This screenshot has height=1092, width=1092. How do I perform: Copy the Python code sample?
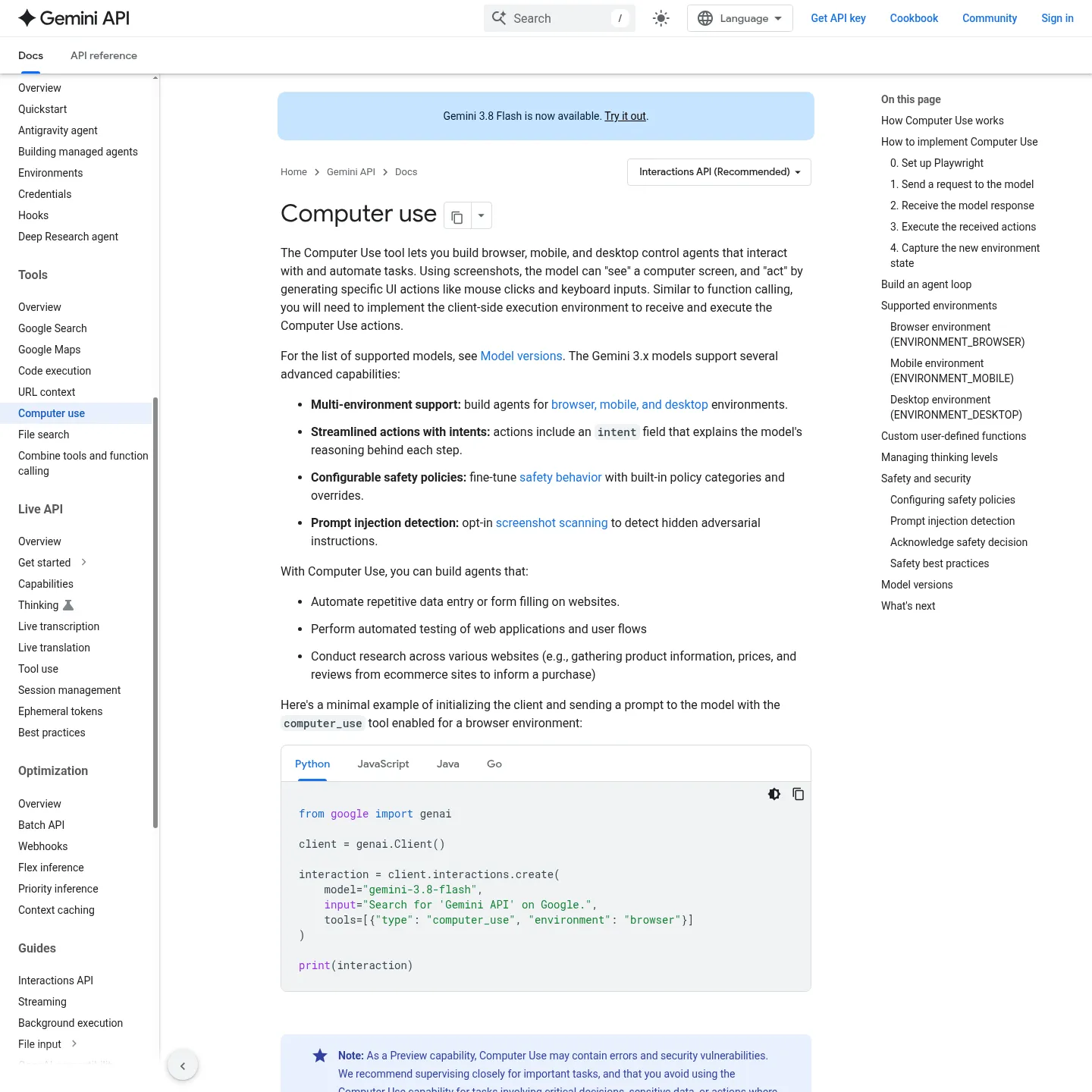(799, 794)
